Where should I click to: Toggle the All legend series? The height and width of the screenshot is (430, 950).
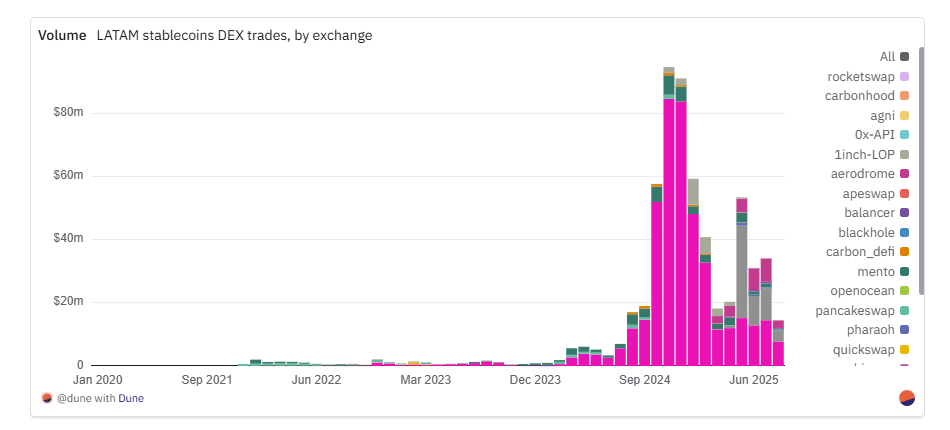click(894, 57)
